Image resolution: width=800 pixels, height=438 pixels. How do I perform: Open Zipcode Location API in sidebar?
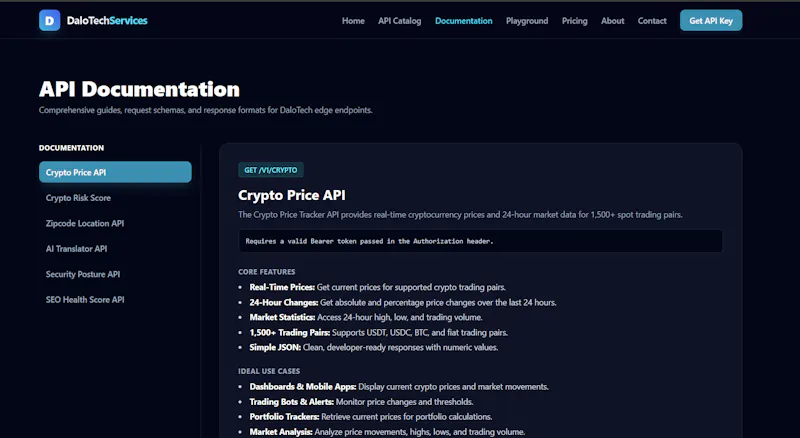115,223
